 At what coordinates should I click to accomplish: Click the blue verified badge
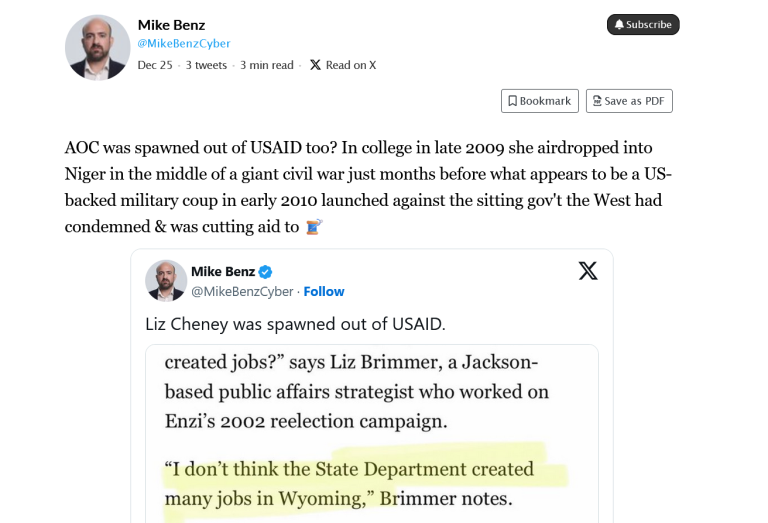pos(266,272)
